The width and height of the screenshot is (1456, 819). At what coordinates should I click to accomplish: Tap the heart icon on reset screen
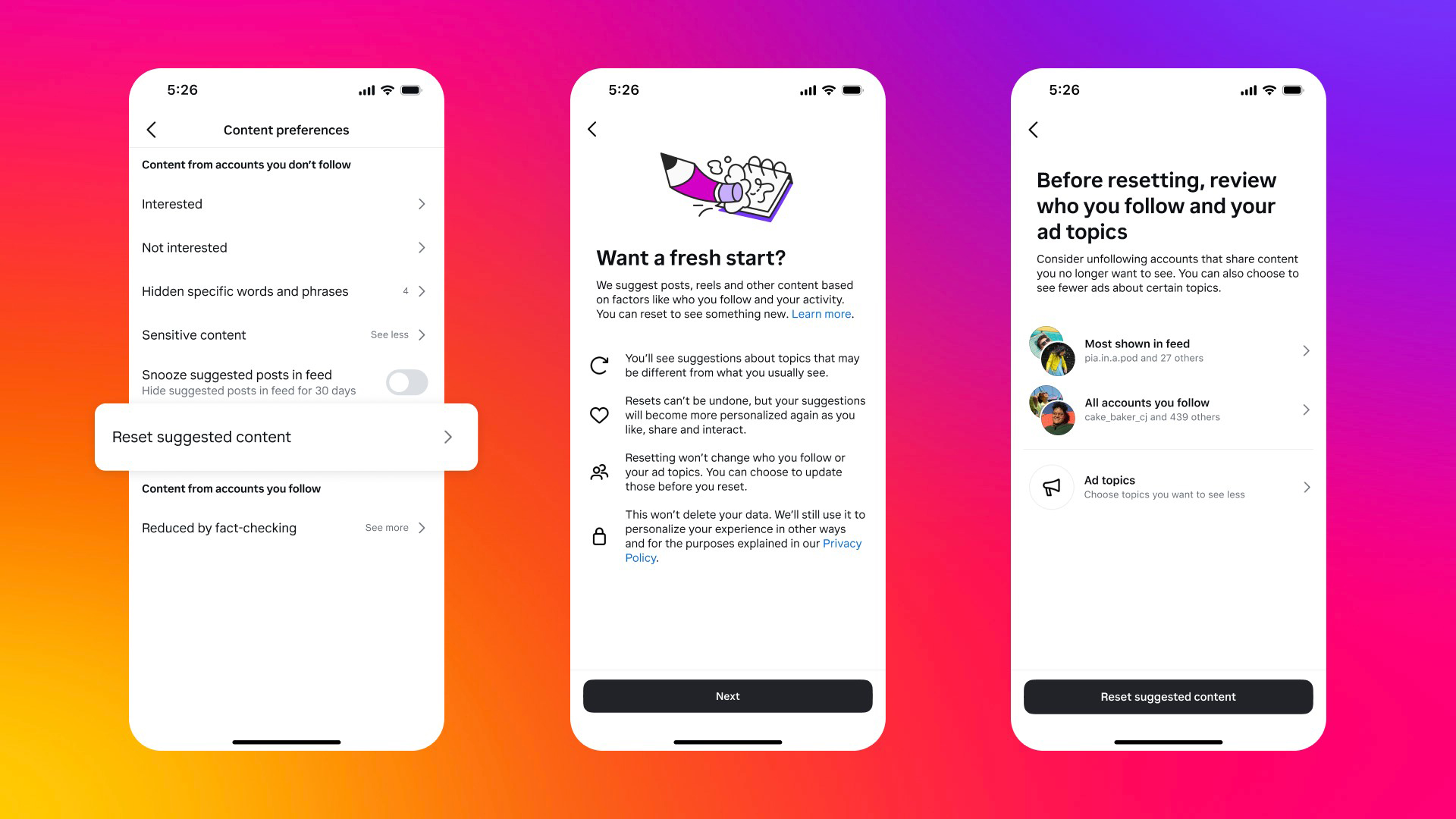[601, 415]
